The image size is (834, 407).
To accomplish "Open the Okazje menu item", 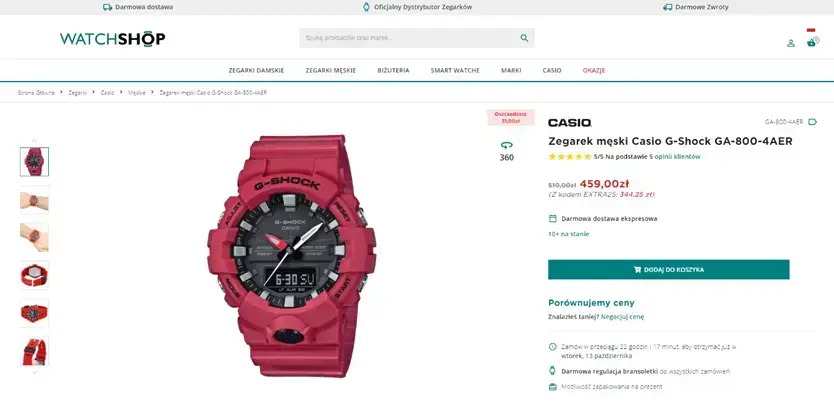I will (x=594, y=70).
